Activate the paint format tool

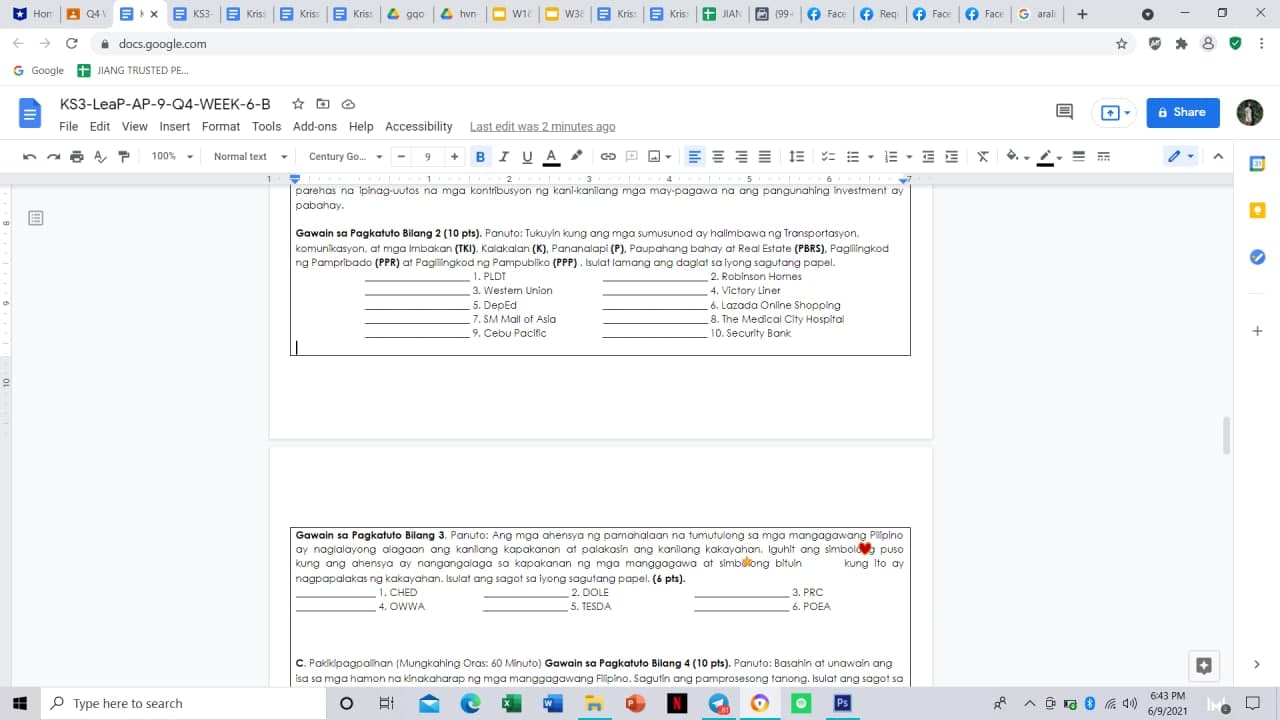click(x=124, y=157)
